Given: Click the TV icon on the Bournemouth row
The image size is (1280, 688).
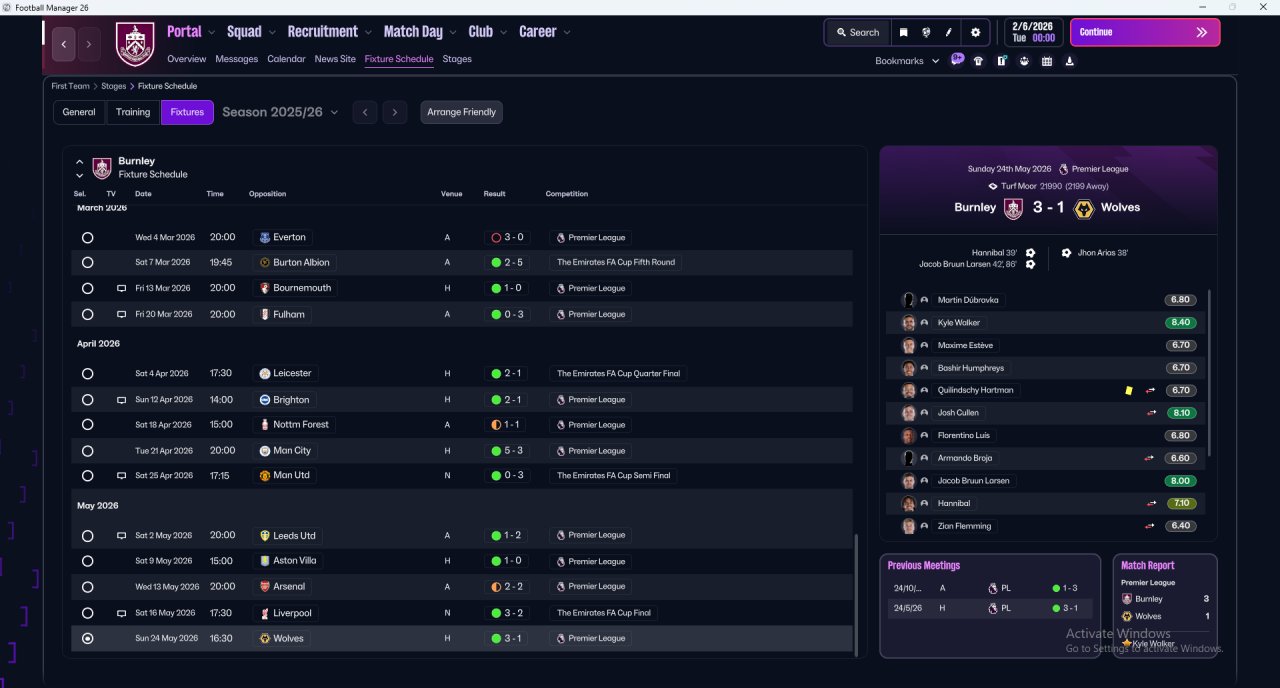Looking at the screenshot, I should pos(121,288).
